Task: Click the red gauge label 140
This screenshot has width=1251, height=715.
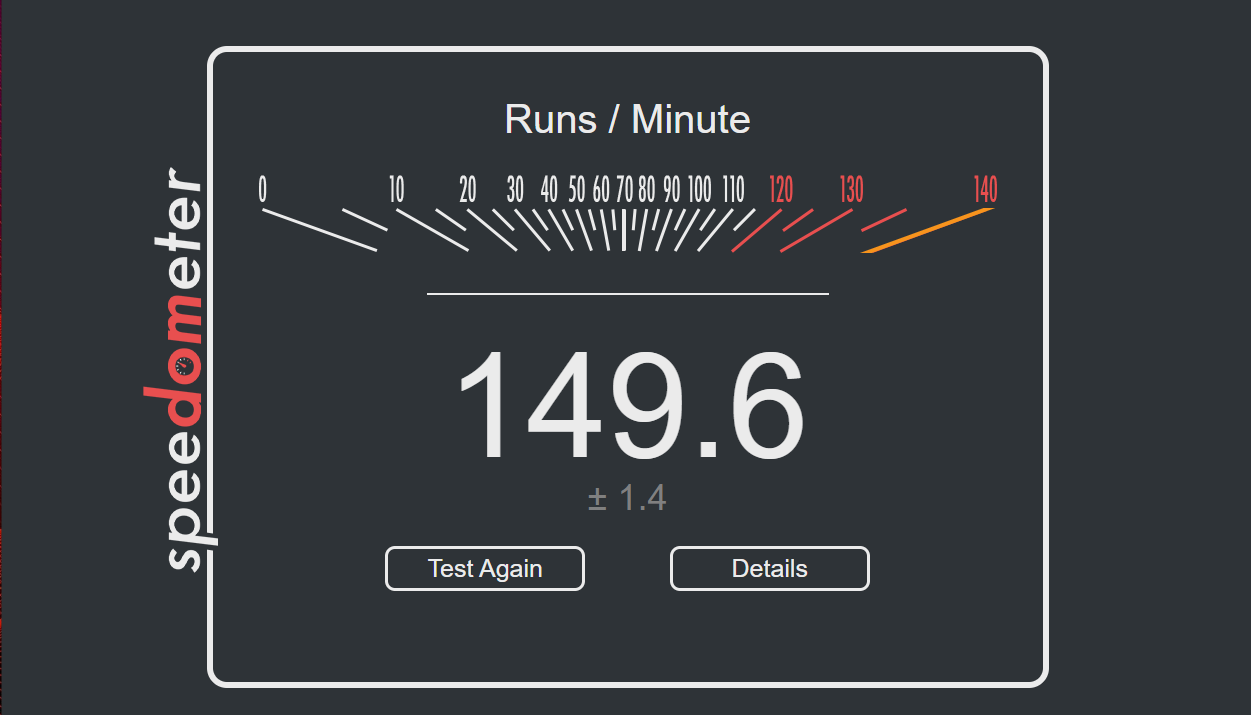Action: click(x=985, y=189)
